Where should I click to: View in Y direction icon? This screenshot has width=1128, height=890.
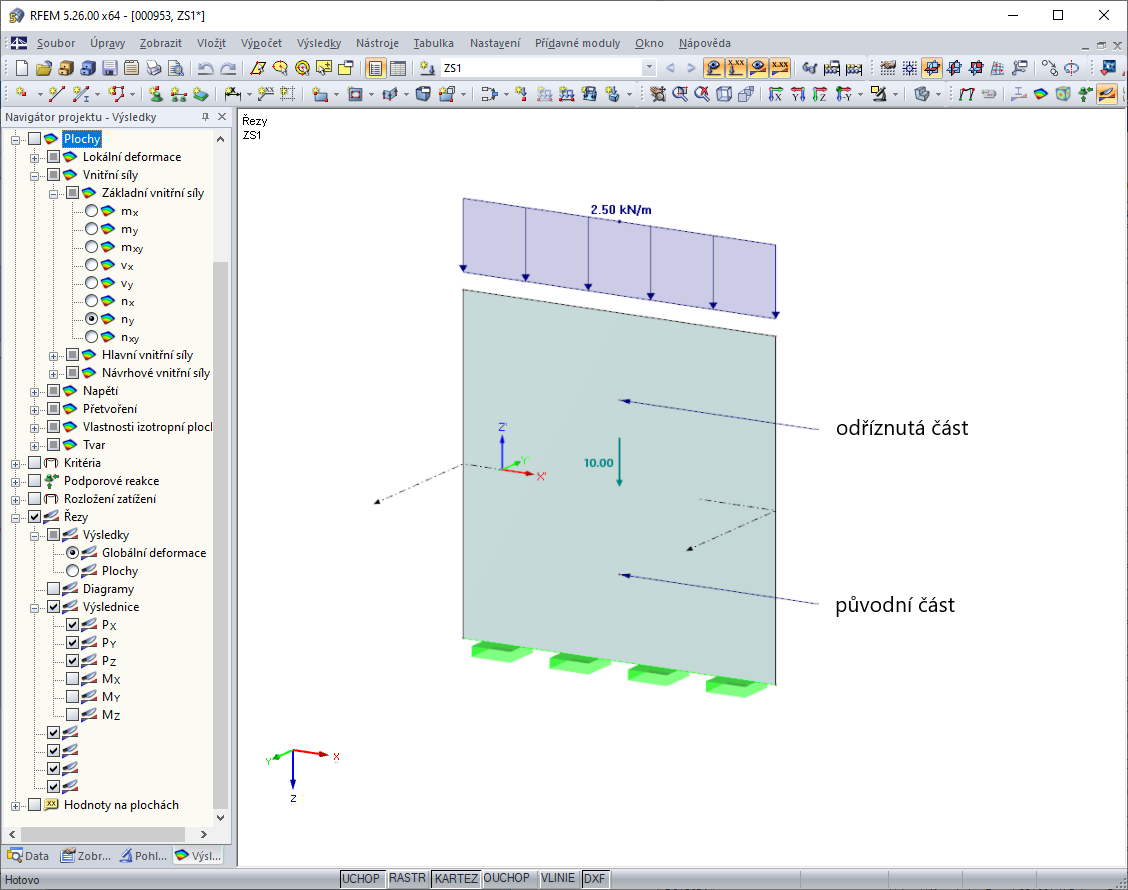coord(798,94)
